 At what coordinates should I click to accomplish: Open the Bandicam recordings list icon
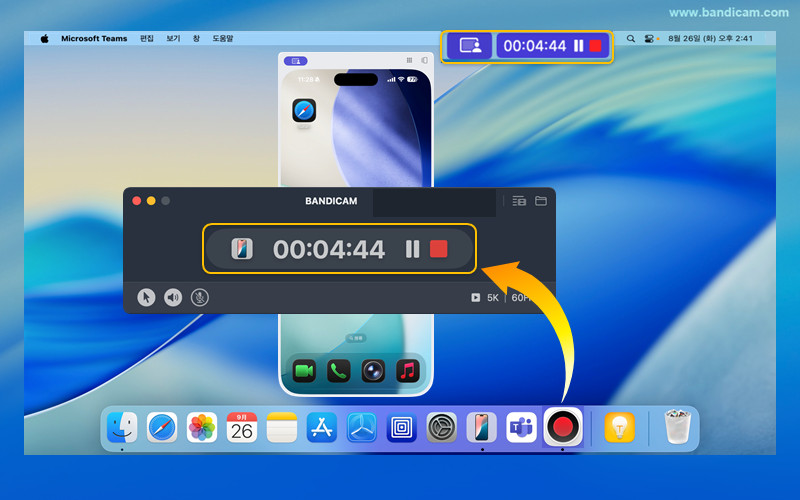click(518, 201)
